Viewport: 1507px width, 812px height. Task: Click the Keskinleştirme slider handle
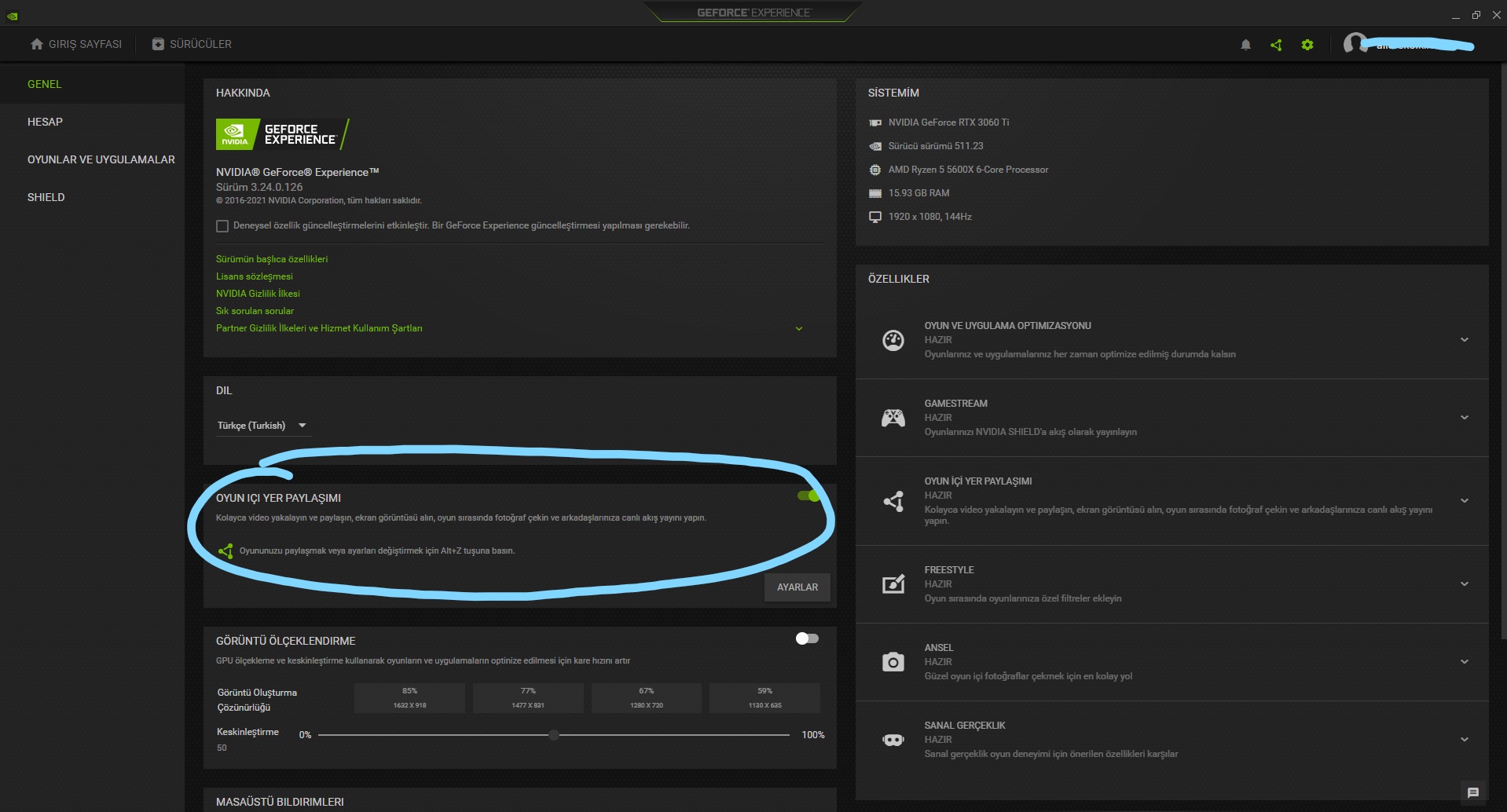pos(554,735)
